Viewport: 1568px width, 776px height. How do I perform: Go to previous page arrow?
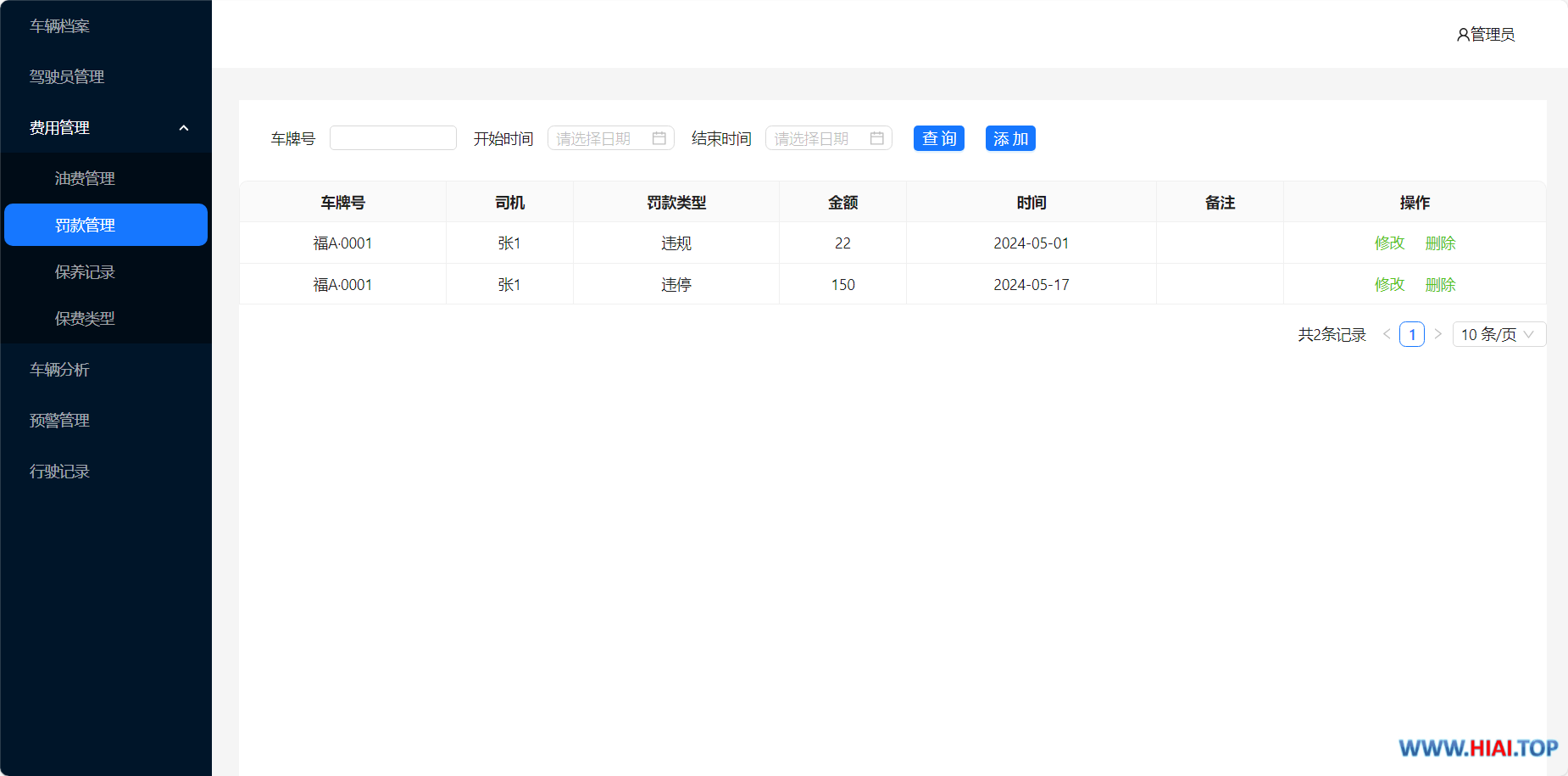coord(1387,334)
